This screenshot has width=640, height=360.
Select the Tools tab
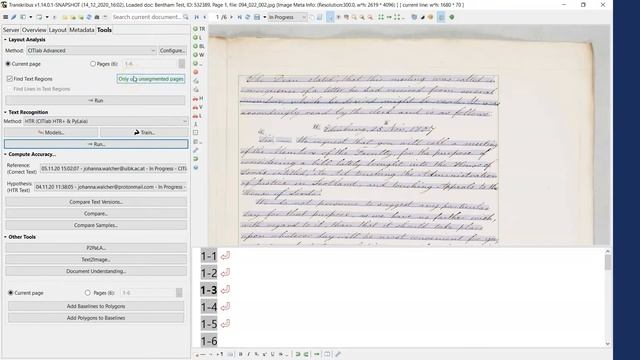[x=104, y=30]
